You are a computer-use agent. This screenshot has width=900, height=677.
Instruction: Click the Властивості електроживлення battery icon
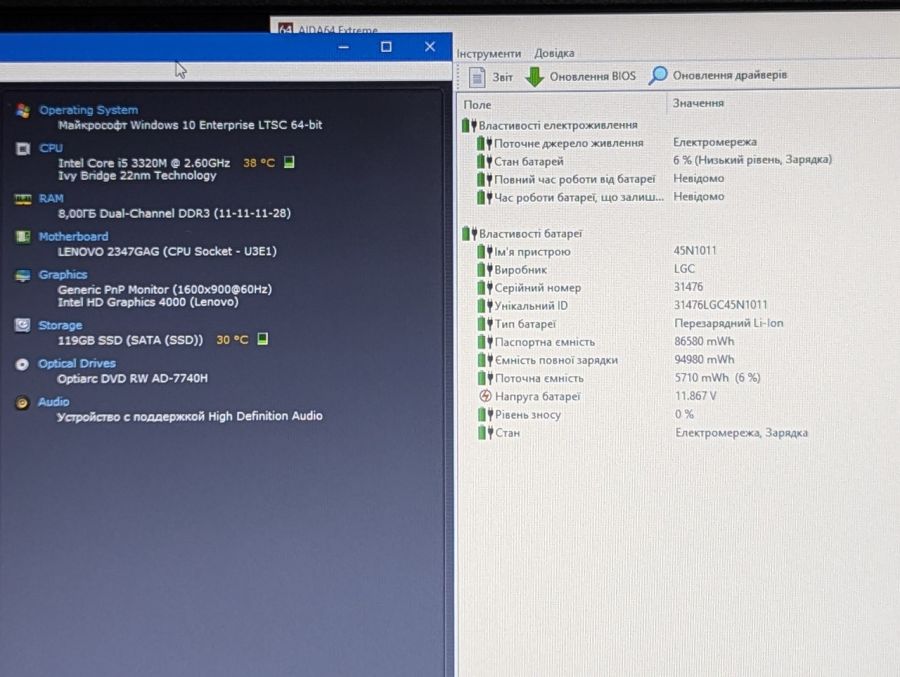click(x=470, y=125)
